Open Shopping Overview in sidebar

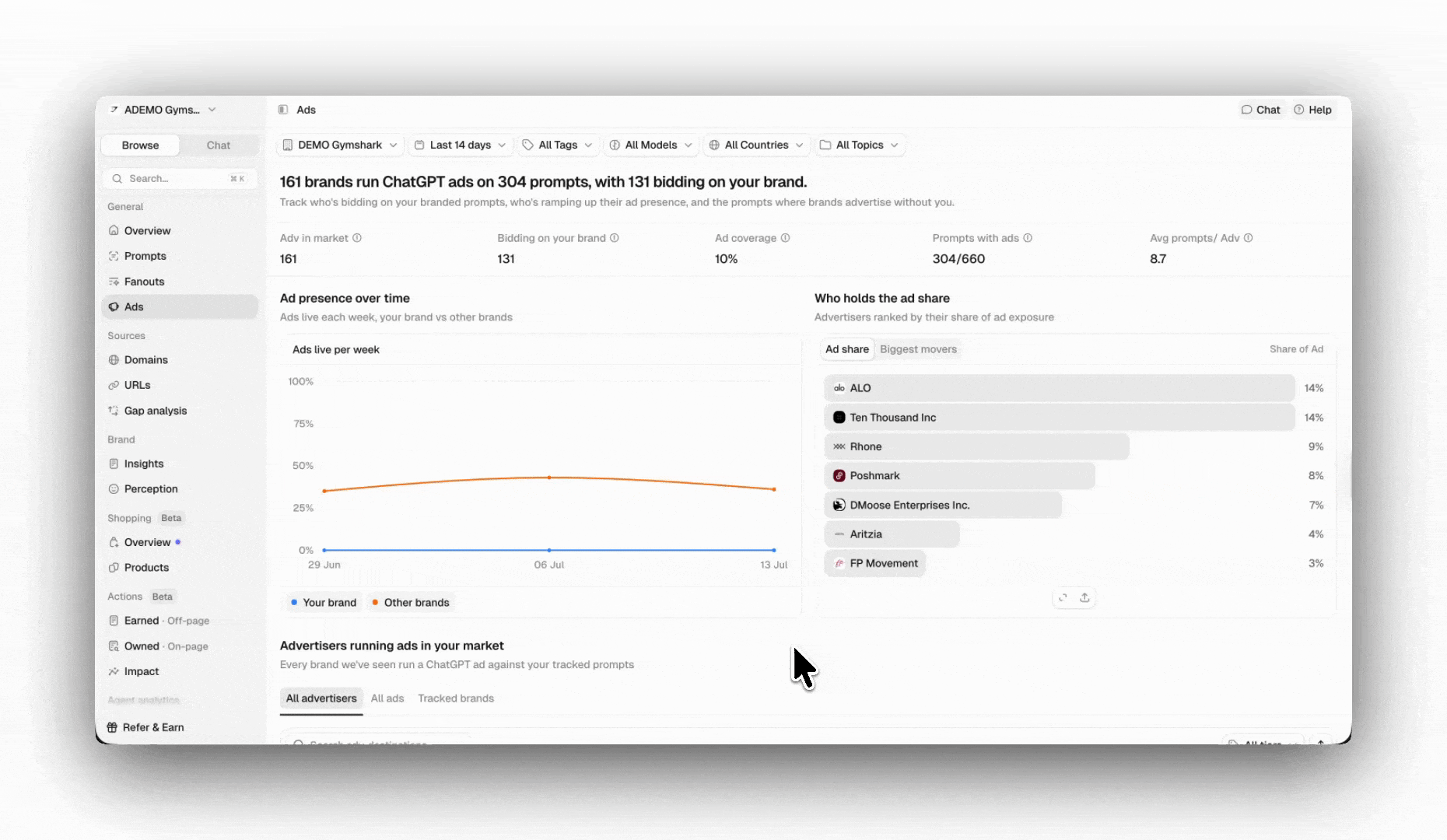tap(179, 542)
